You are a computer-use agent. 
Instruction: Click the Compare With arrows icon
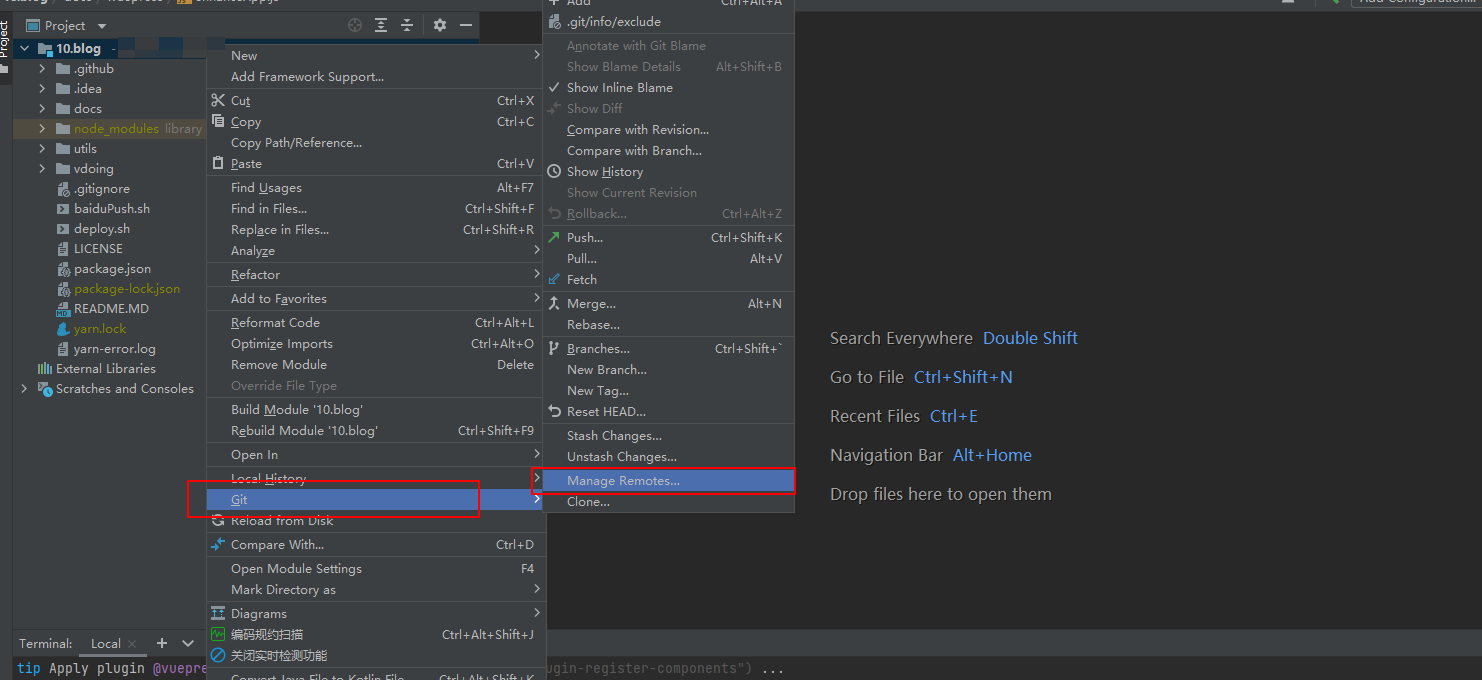click(x=218, y=544)
